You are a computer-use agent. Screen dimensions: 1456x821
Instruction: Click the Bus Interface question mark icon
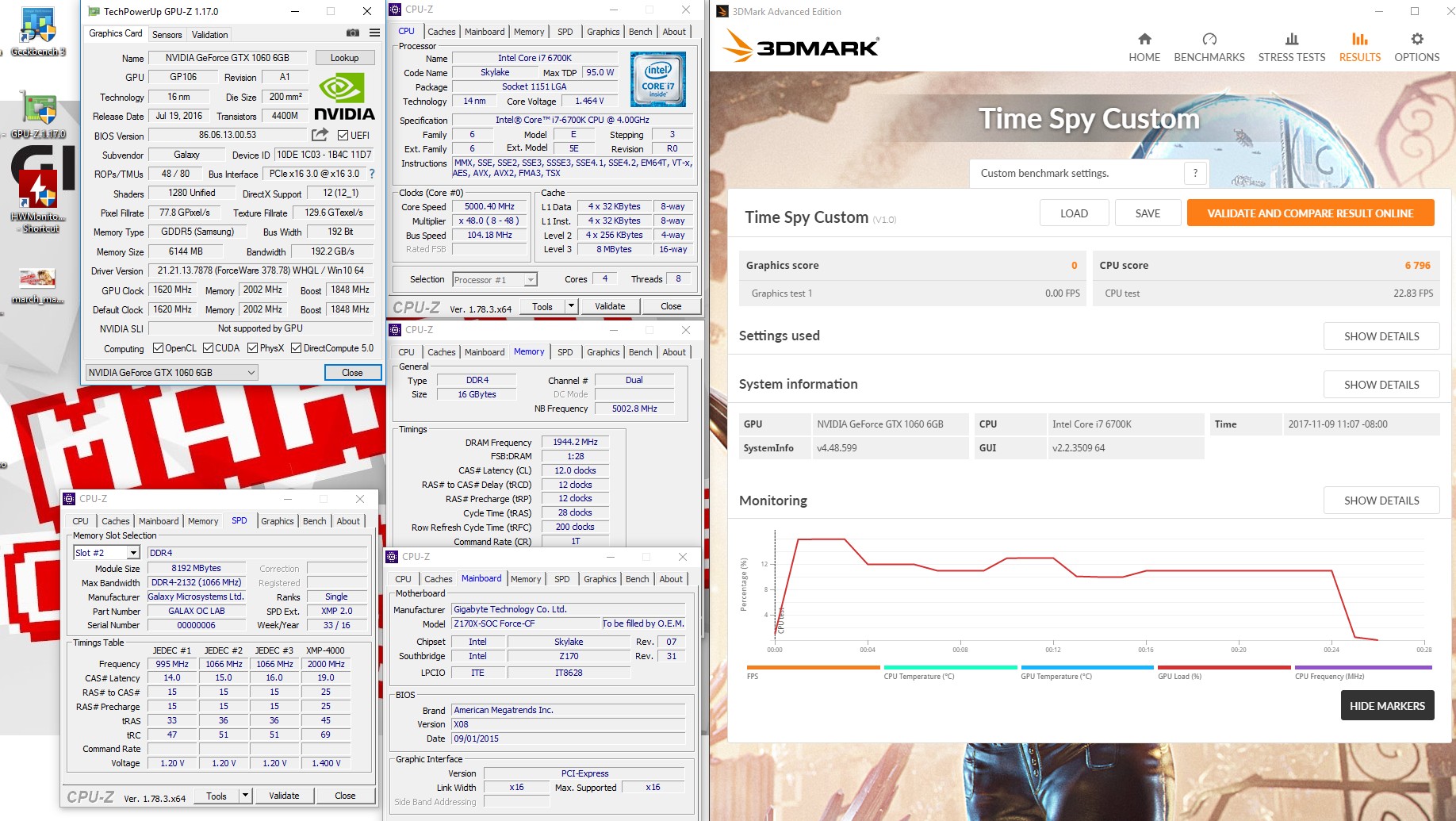tap(371, 174)
